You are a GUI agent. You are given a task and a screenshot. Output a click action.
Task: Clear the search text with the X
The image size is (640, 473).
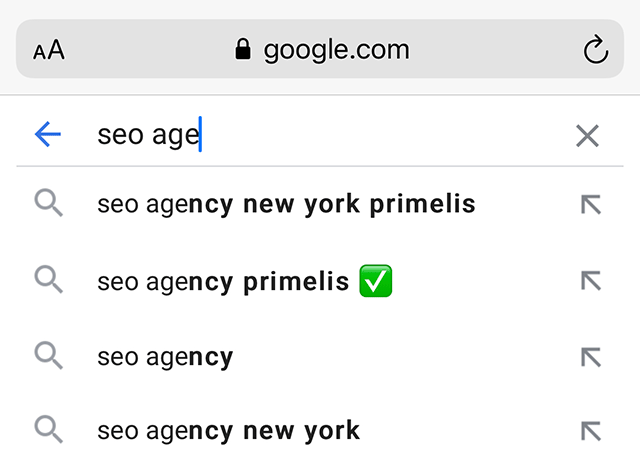point(587,136)
